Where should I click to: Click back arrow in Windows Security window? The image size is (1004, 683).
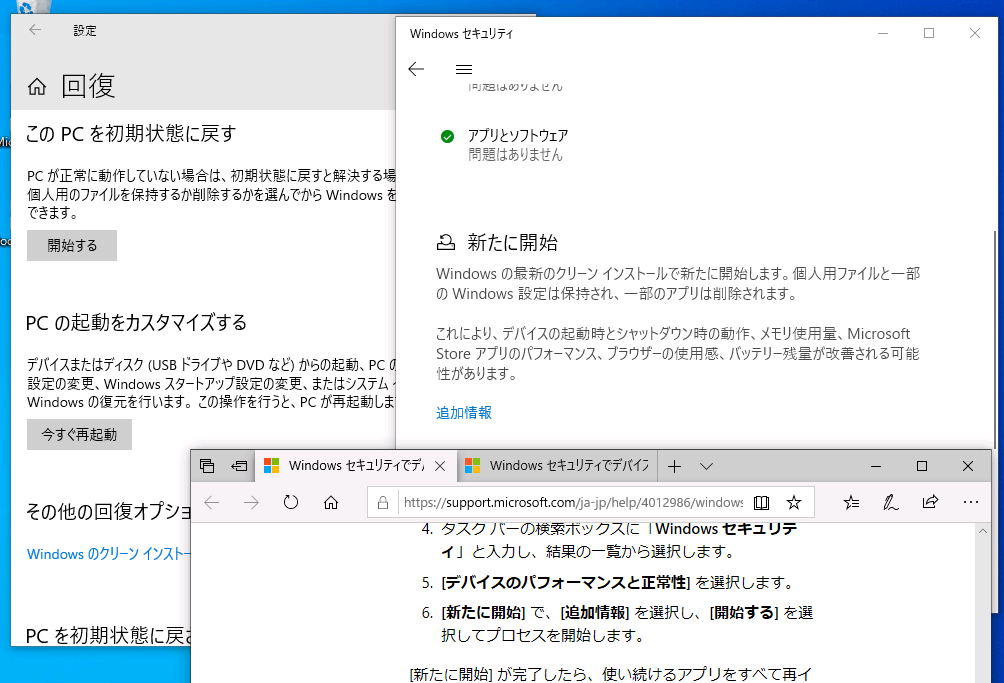coord(416,69)
